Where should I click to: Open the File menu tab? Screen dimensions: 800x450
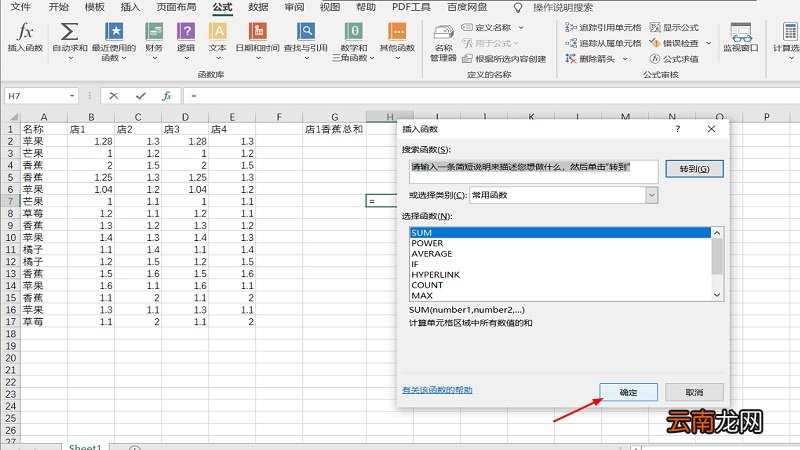(x=20, y=7)
